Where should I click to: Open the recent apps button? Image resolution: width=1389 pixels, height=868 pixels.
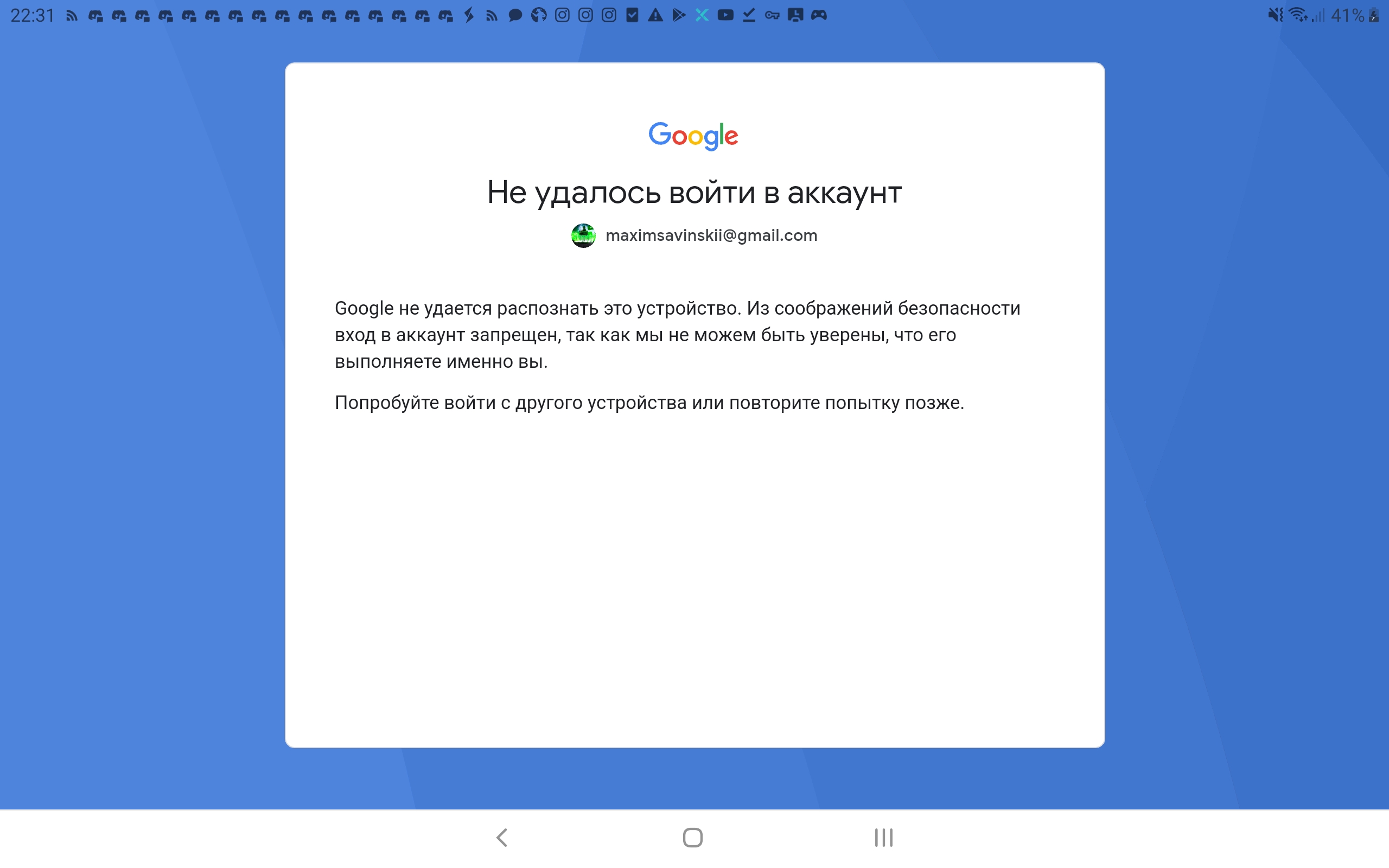click(884, 838)
